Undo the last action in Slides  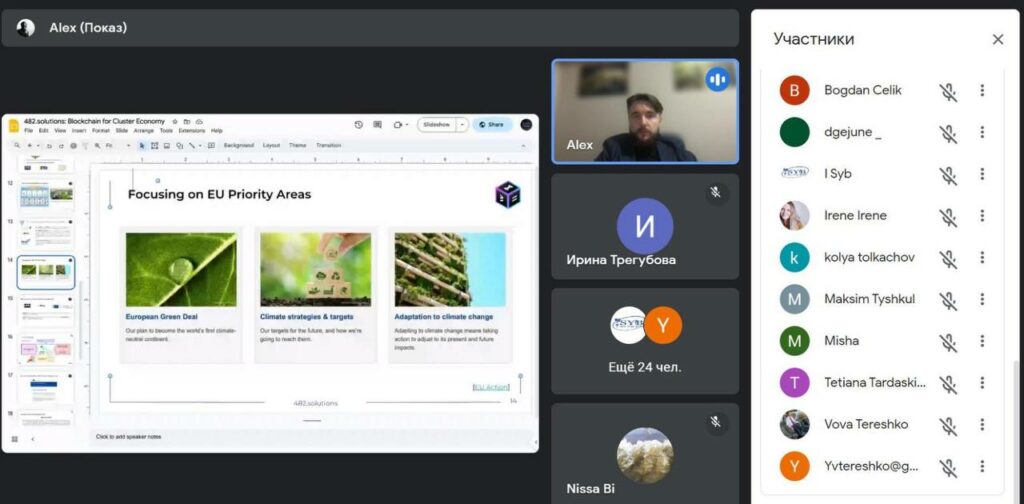pos(49,146)
